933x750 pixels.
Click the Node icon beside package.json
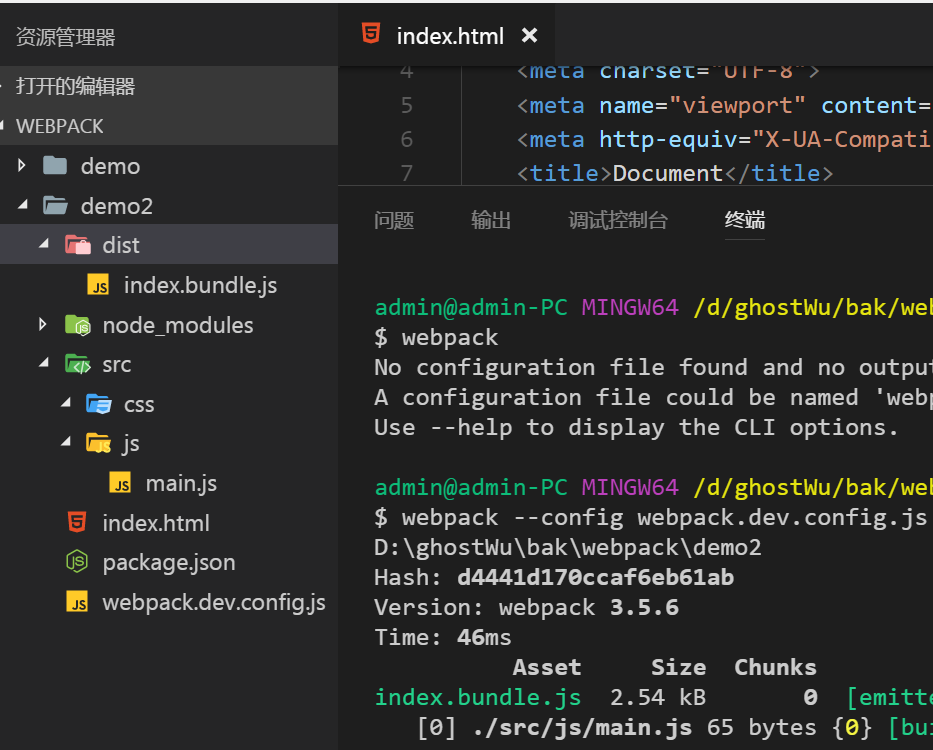[77, 562]
